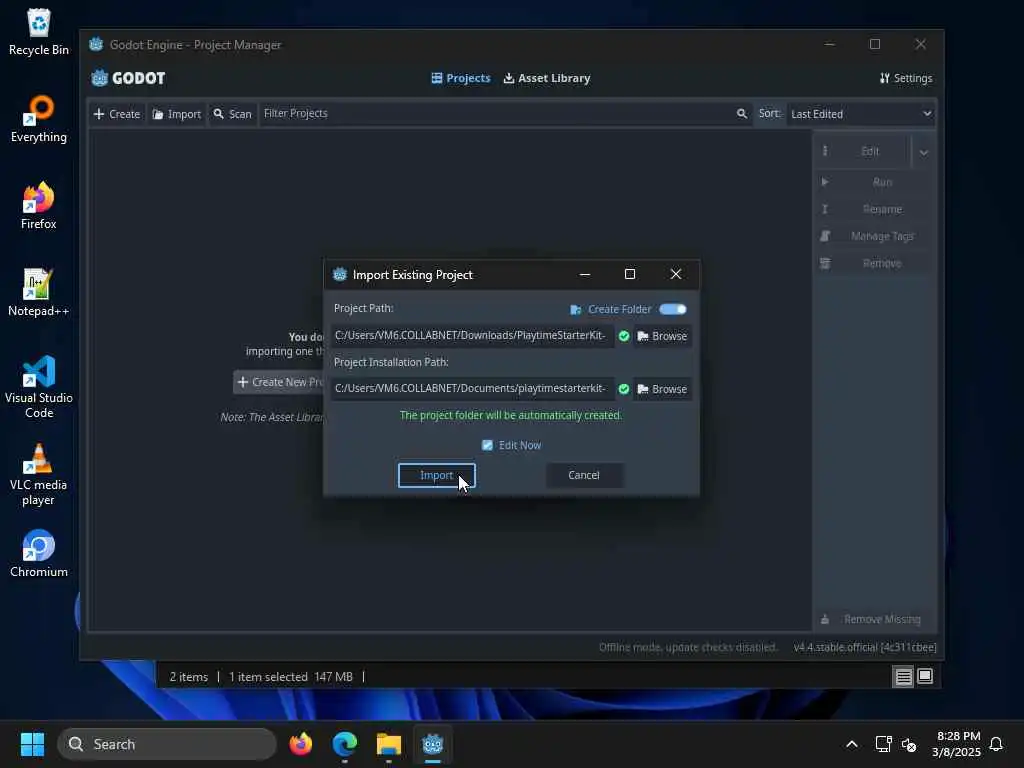Maximize the Import Existing Project dialog
1024x768 pixels.
point(630,274)
